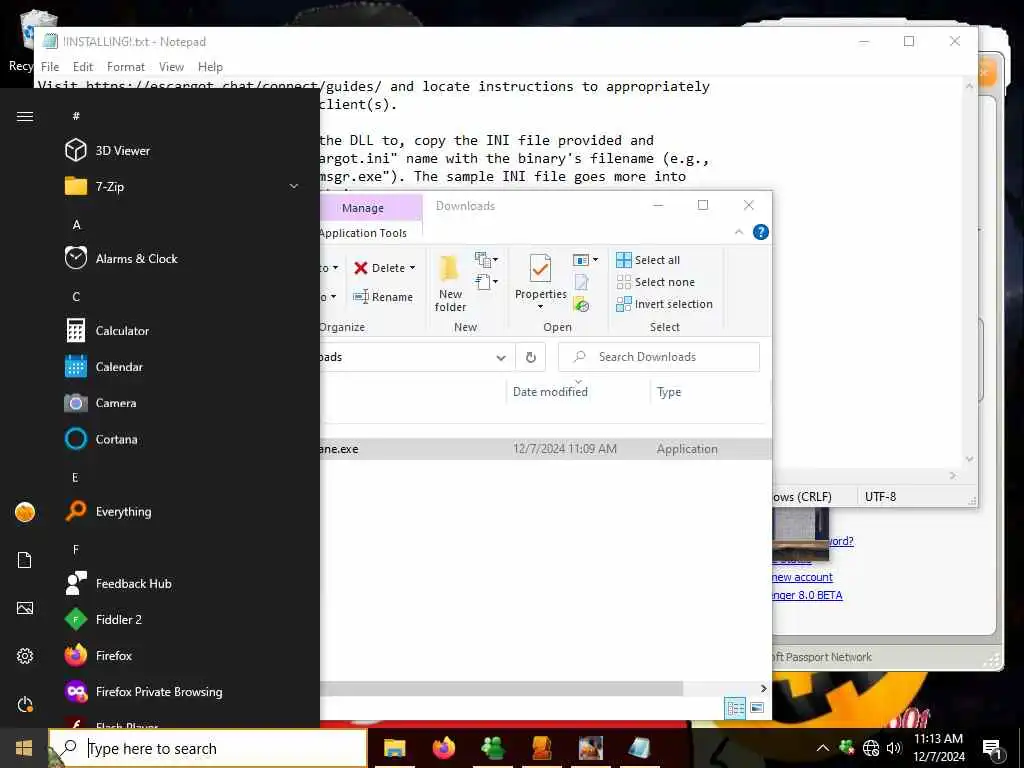This screenshot has height=768, width=1024.
Task: Open the green Messenger buddies taskbar icon
Action: click(x=493, y=748)
